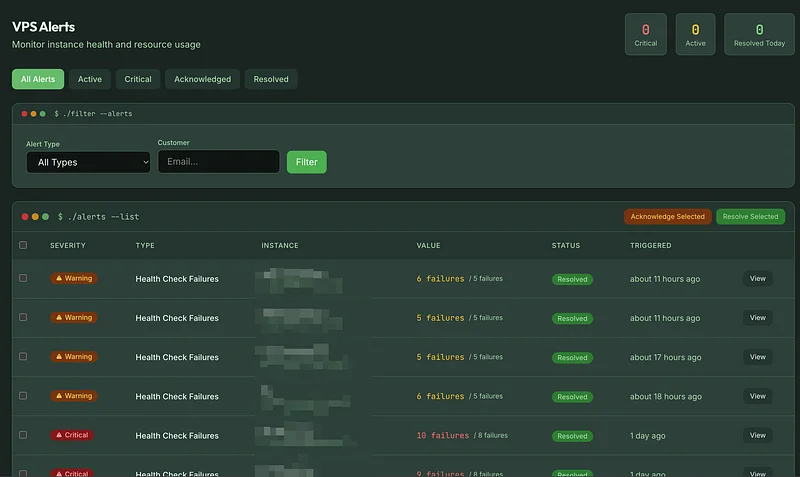
Task: Click the './filter --alerts' terminal command text
Action: pyautogui.click(x=97, y=114)
